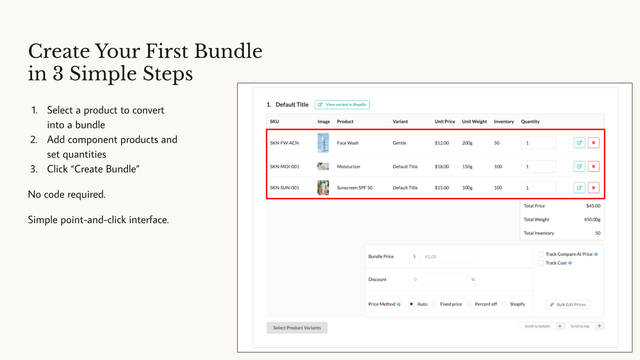Click the SKN-FW-ACN SKU cell
This screenshot has width=640, height=360.
[x=284, y=143]
